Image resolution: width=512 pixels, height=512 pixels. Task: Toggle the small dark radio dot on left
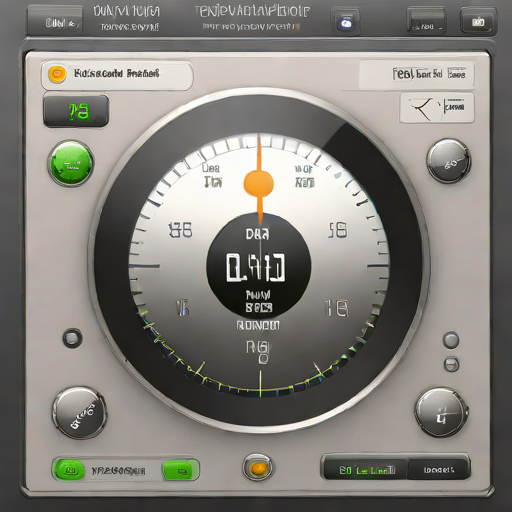pos(72,338)
